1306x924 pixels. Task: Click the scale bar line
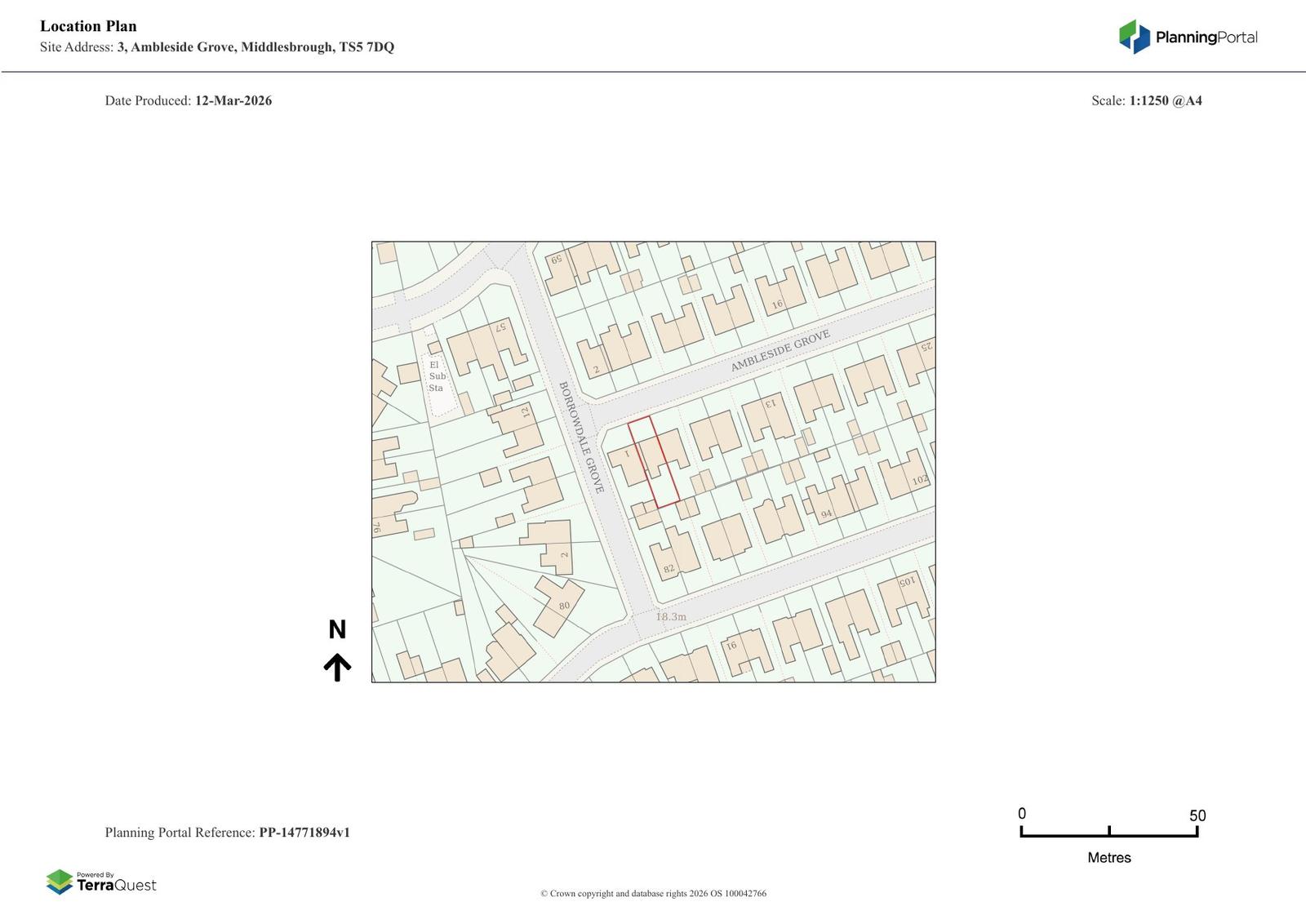[x=1108, y=834]
